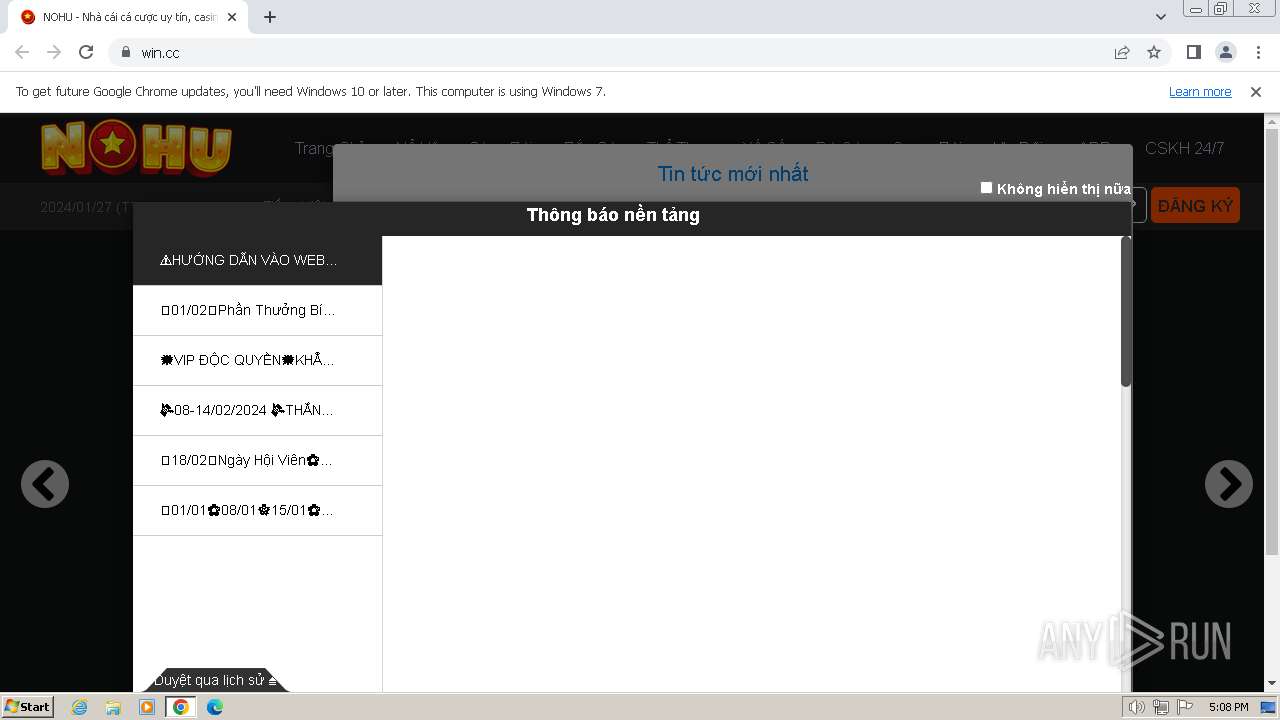1280x720 pixels.
Task: Select '01/02 Phần Thưởng Bí' notice
Action: click(257, 310)
